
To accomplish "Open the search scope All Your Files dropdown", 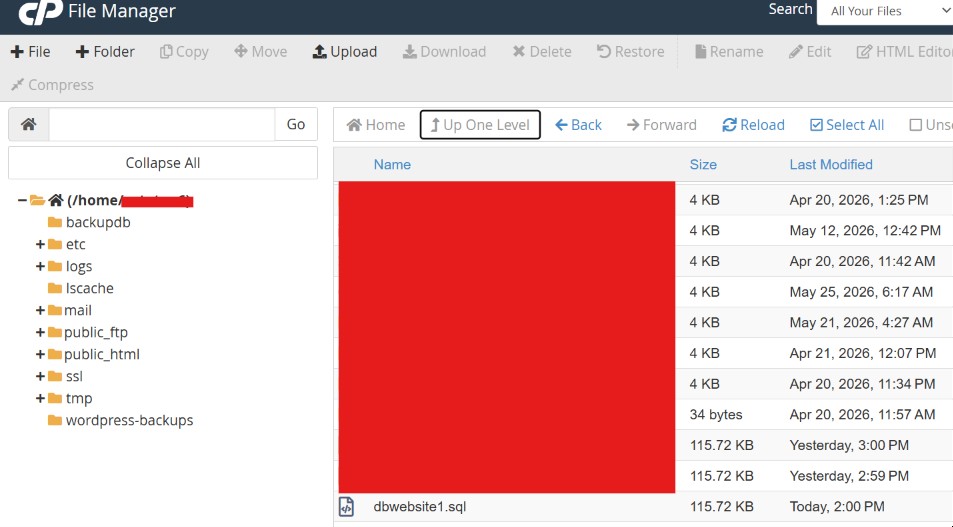I will tap(886, 11).
